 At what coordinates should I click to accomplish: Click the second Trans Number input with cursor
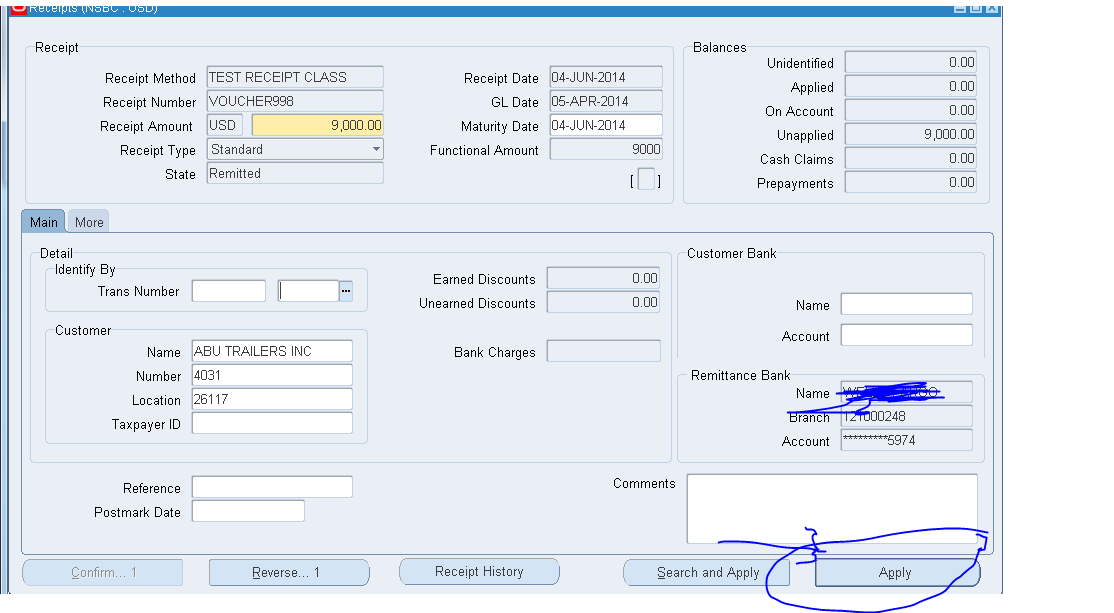[308, 291]
